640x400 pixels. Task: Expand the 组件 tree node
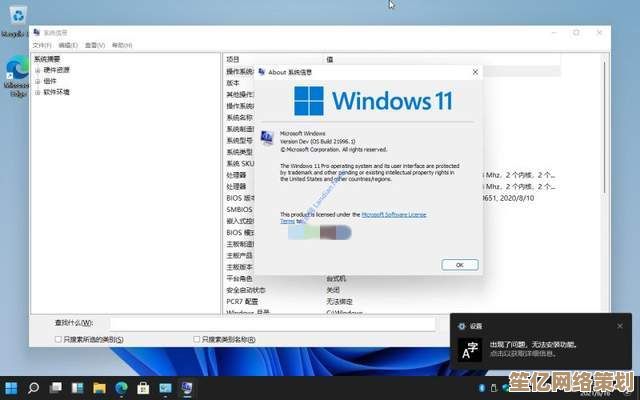click(x=38, y=81)
